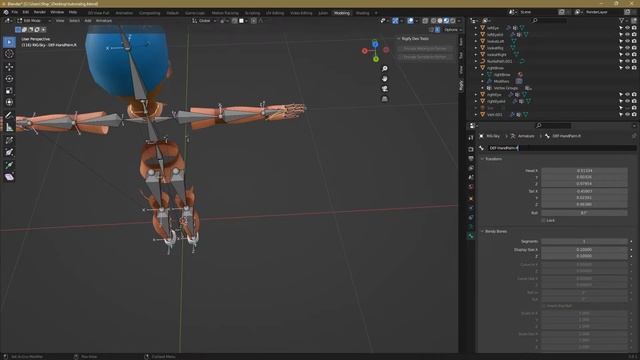
Task: Click the bone name input field
Action: 562,148
